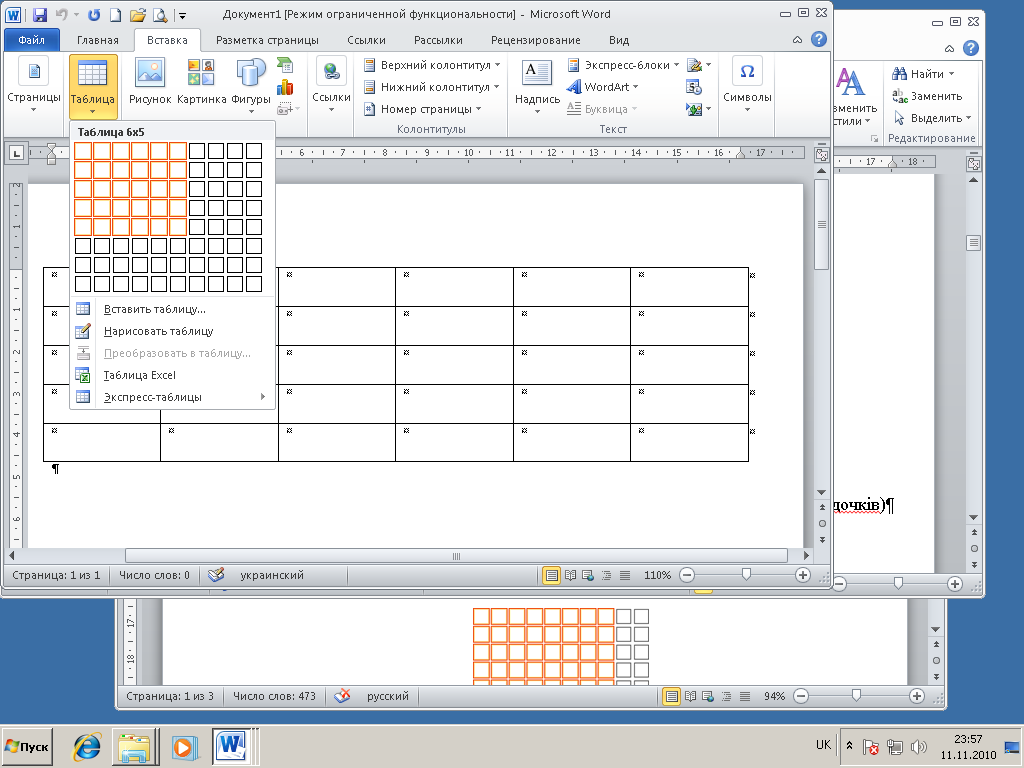Click the Open folder icon in quick access toolbar

[x=137, y=14]
